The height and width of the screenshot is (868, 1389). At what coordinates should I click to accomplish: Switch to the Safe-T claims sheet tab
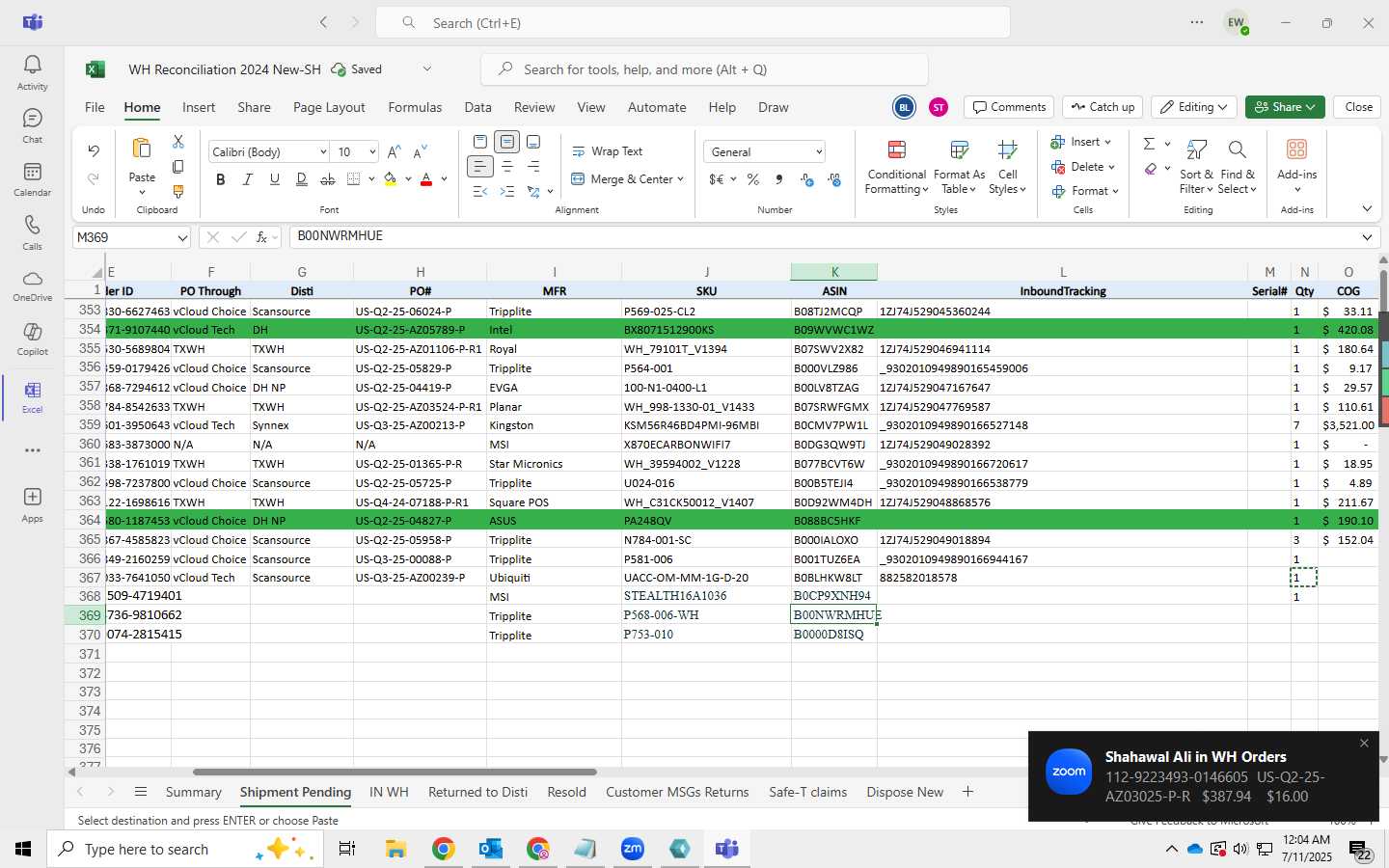(x=808, y=792)
